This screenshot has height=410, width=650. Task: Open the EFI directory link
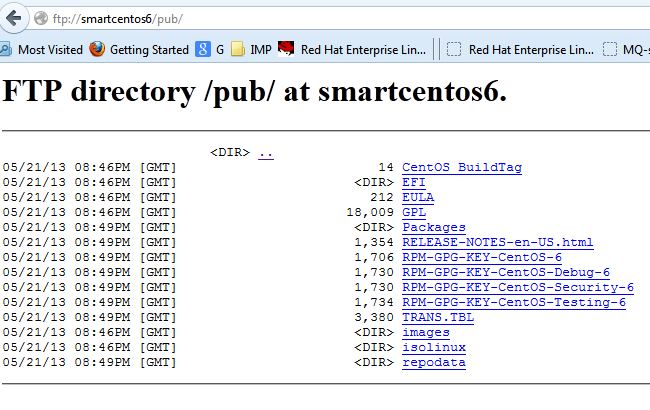coord(414,182)
